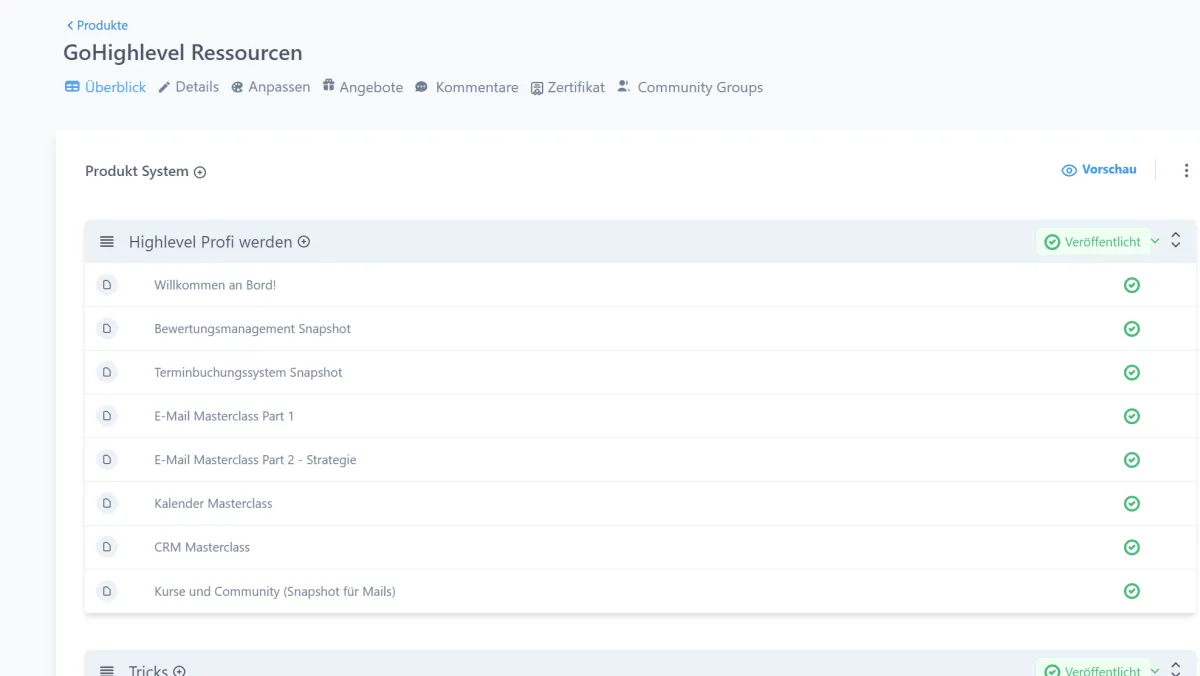The image size is (1200, 676).
Task: Toggle published status of E-Mail Masterclass Part 1
Action: point(1132,416)
